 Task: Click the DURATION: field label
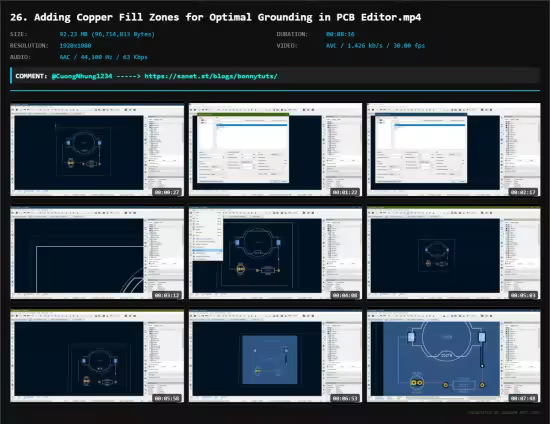(x=292, y=34)
